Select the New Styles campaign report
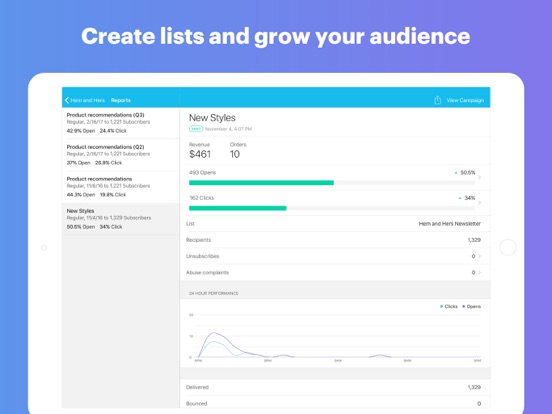552x414 pixels. pyautogui.click(x=120, y=219)
